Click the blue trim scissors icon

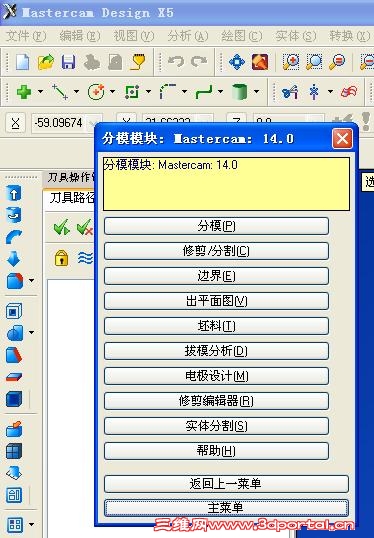pyautogui.click(x=290, y=92)
